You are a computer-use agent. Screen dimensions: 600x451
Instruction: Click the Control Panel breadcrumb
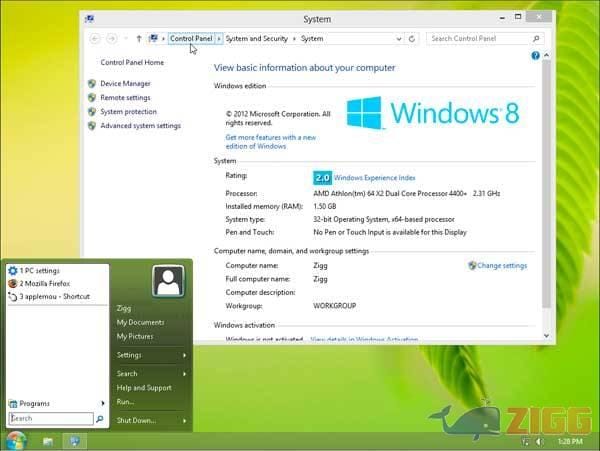click(x=191, y=39)
